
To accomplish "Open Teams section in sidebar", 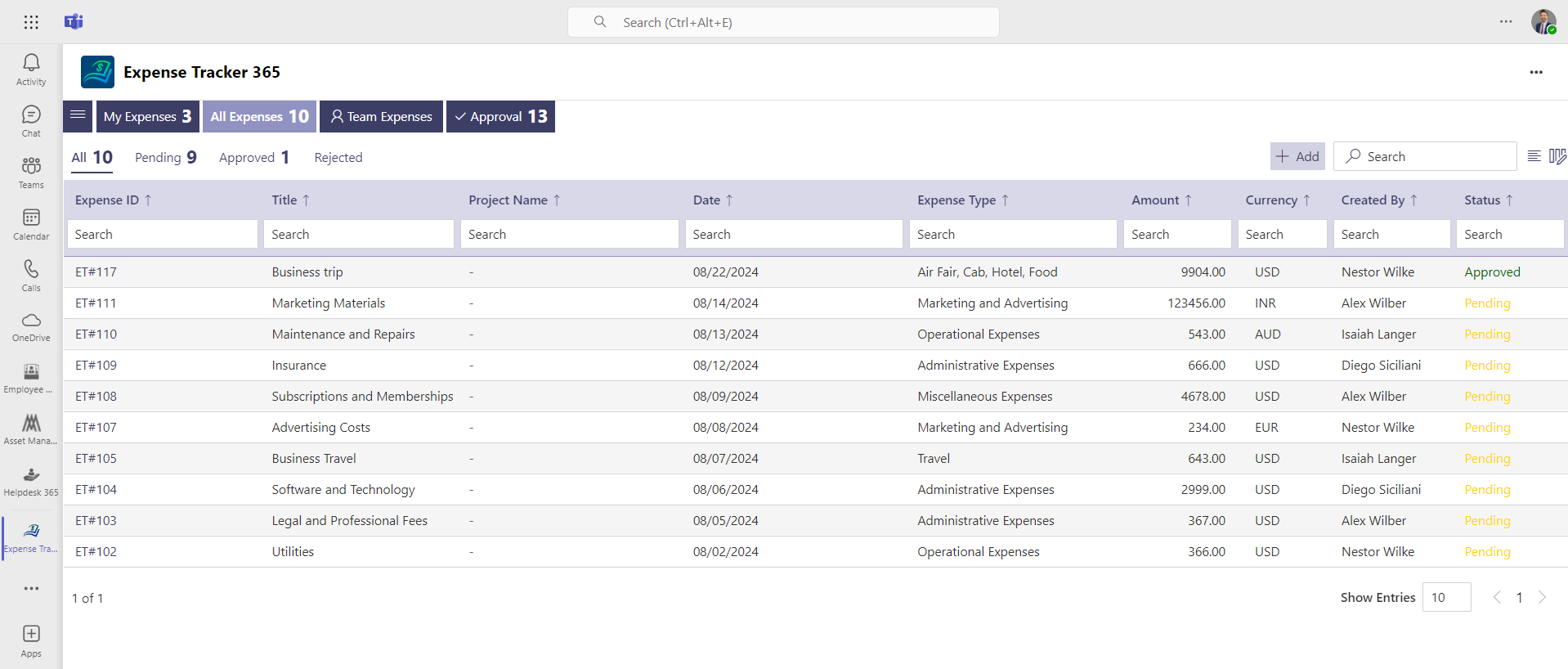I will 31,173.
